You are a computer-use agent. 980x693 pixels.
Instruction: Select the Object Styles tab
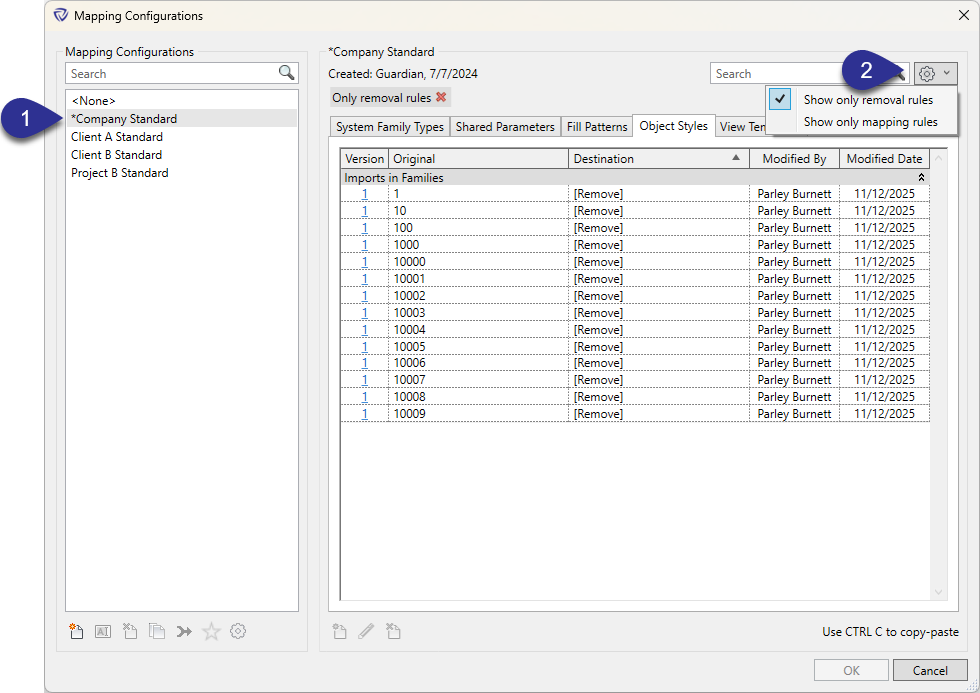(674, 126)
